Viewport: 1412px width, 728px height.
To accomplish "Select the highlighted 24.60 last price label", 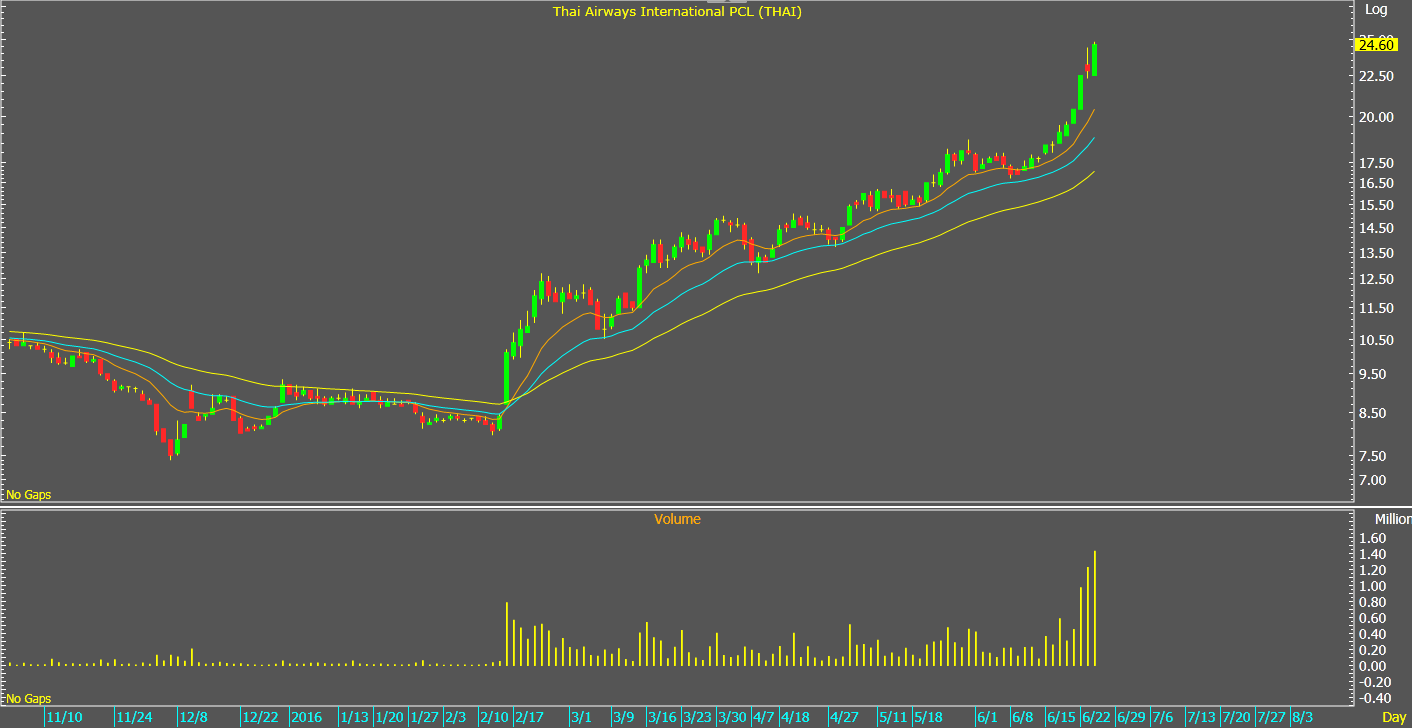I will pos(1376,44).
